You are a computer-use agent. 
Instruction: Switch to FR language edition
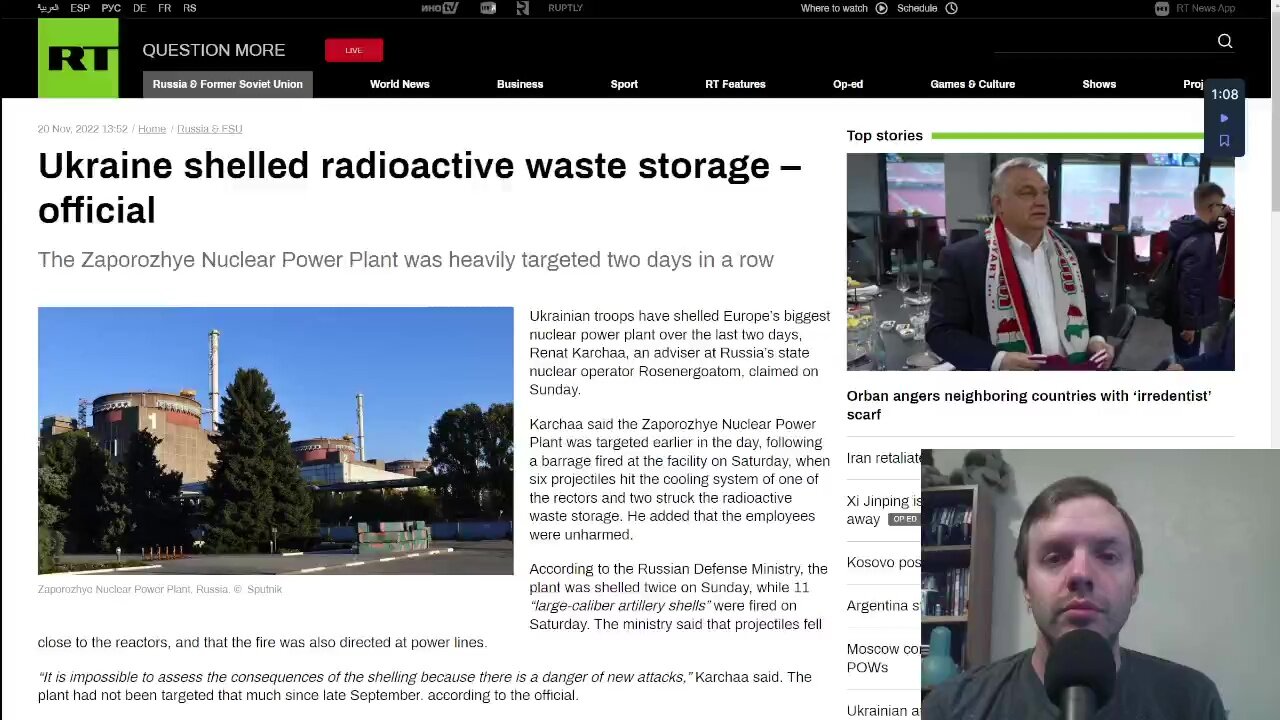pos(164,8)
